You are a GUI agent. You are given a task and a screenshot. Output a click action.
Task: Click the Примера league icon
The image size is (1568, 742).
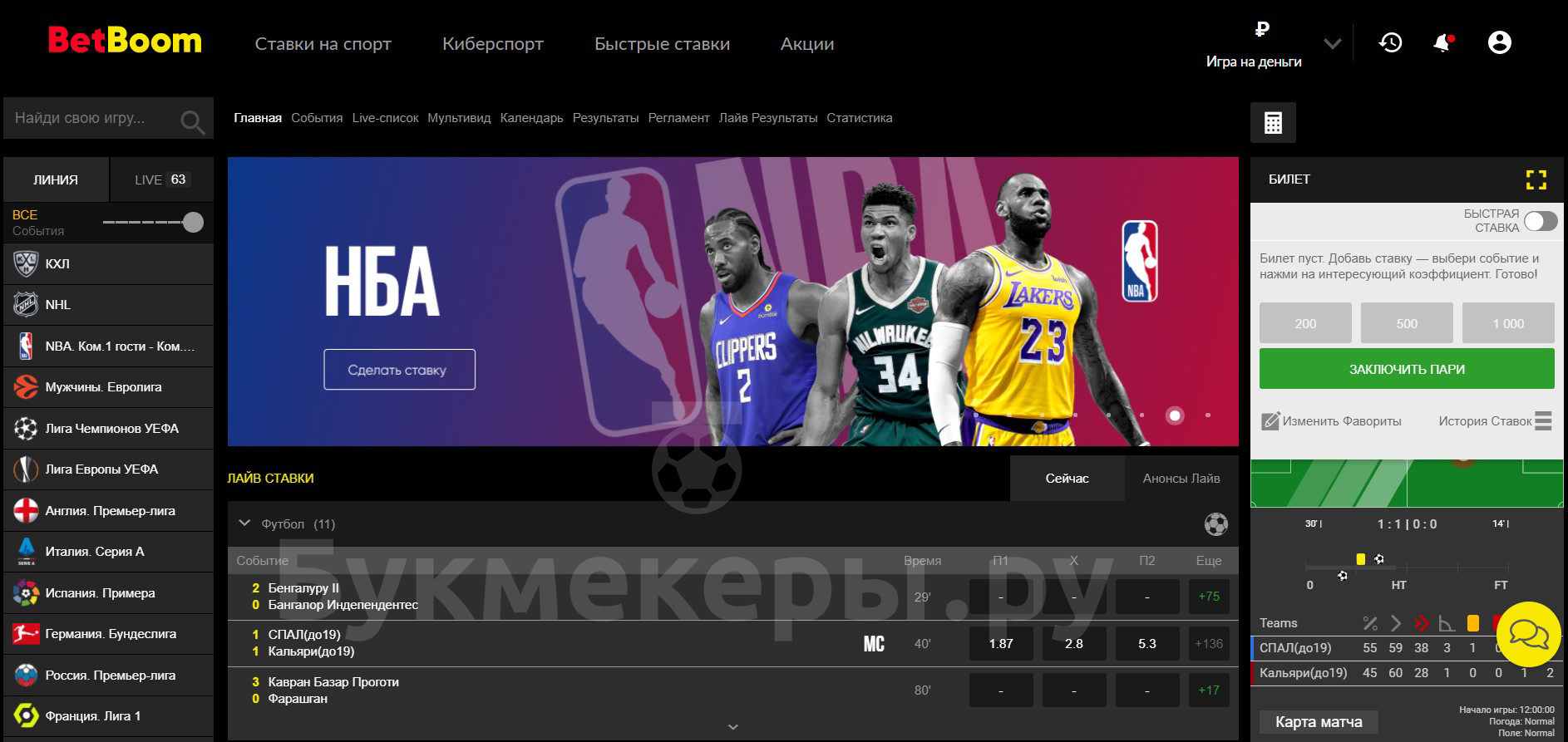point(26,593)
